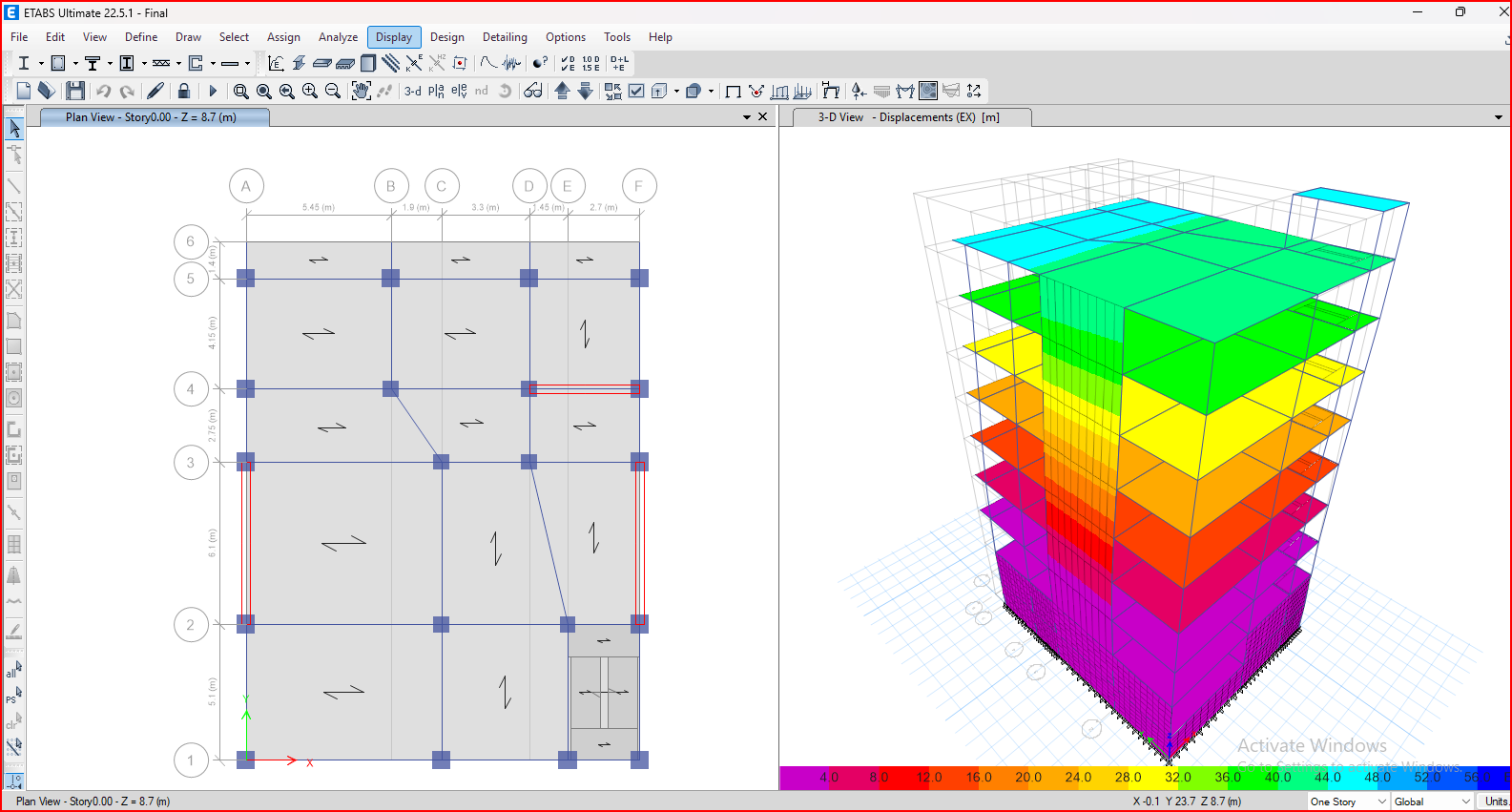
Task: Click the Save model icon
Action: (75, 91)
